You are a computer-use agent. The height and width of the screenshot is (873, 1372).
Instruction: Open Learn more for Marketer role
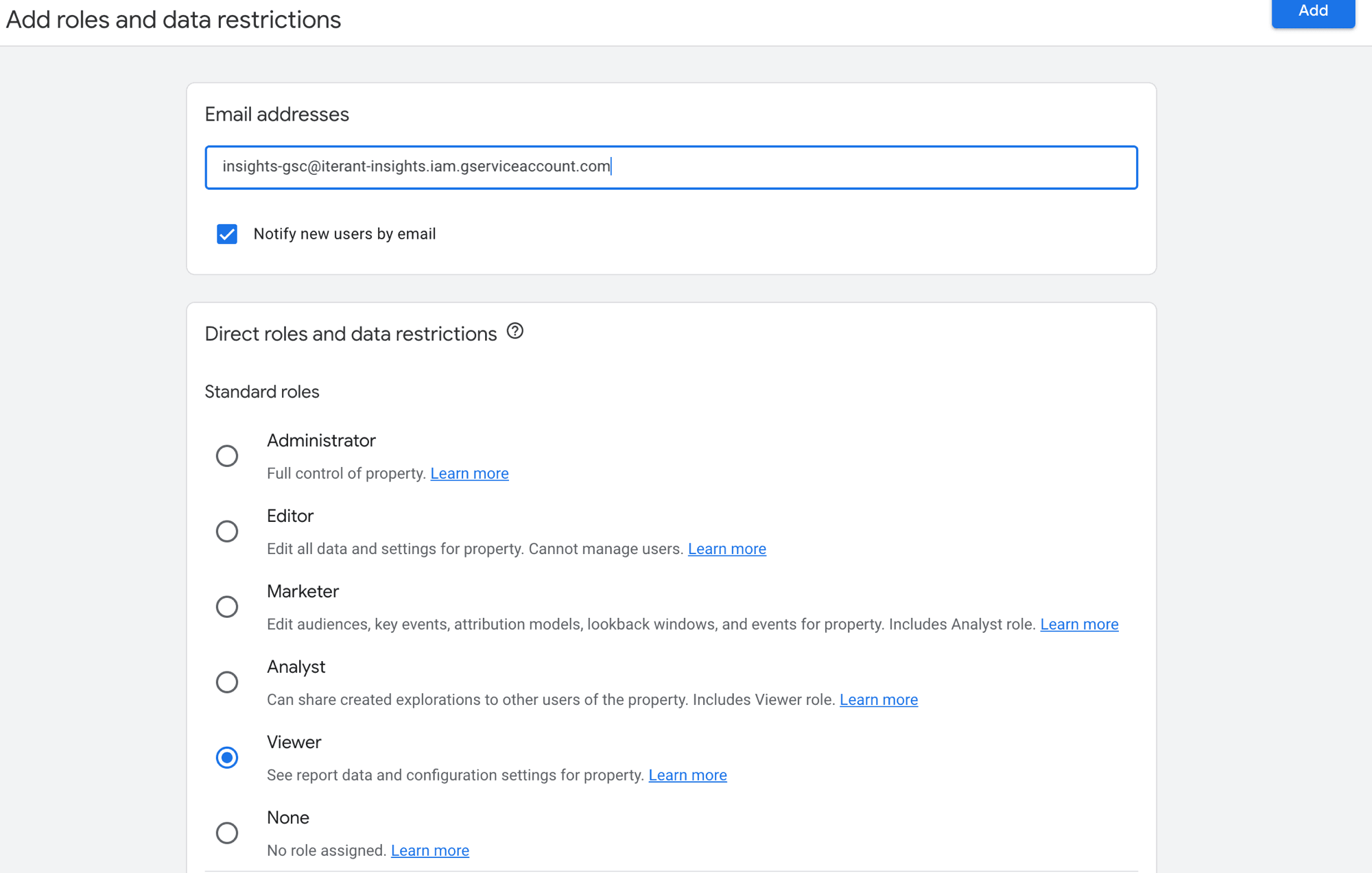1079,624
